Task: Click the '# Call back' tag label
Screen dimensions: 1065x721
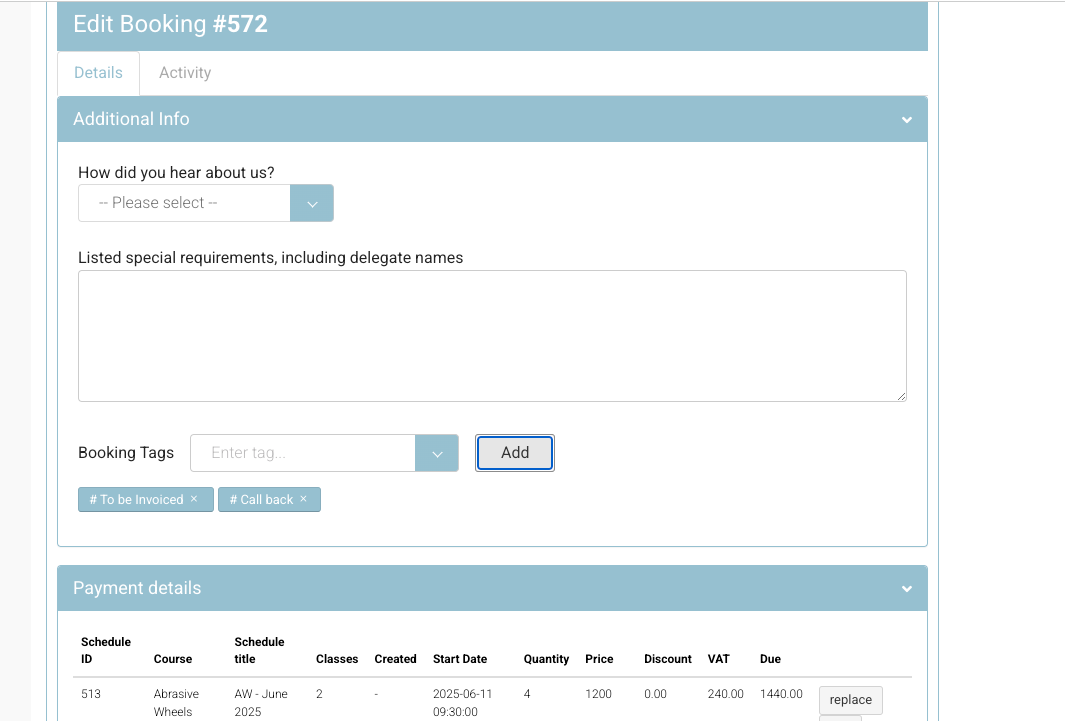Action: 261,500
